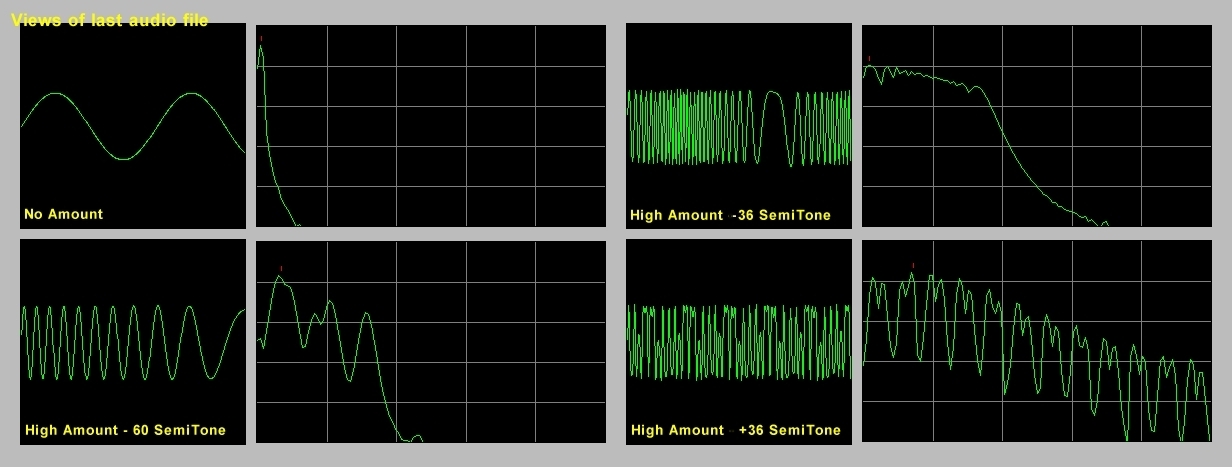The height and width of the screenshot is (467, 1232).
Task: Select the High Amount +36 SemiTone waveform
Action: 738,342
